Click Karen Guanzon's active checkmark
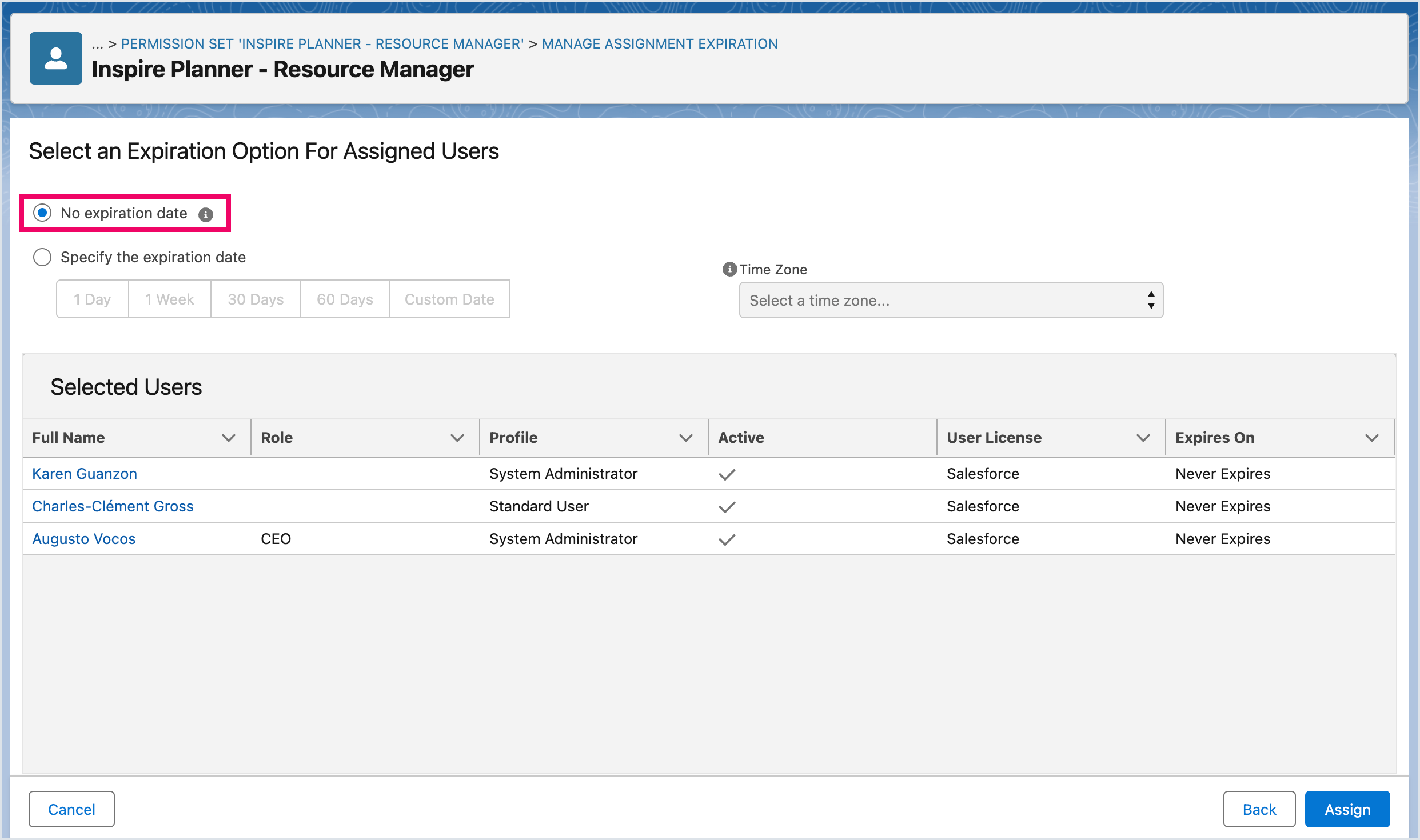 [727, 474]
